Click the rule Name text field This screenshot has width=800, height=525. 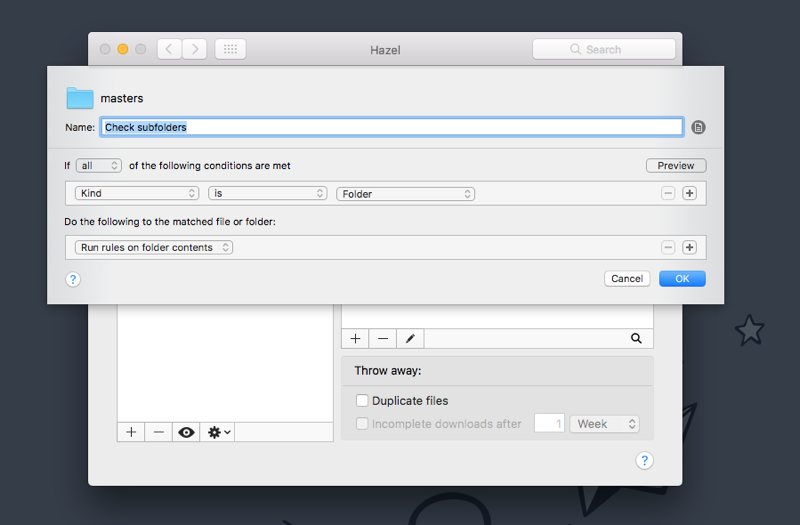click(x=391, y=127)
